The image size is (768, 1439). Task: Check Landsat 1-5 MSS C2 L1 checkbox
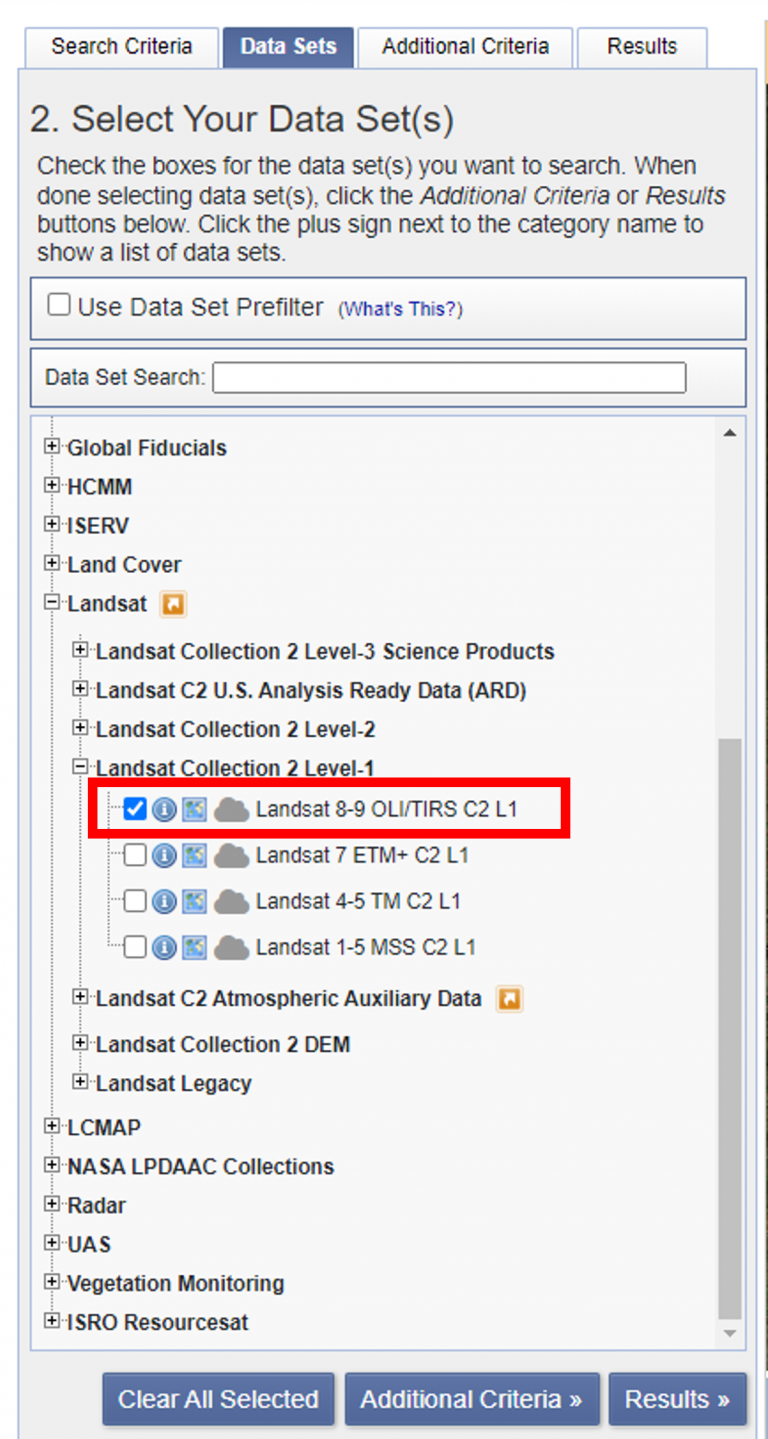[x=135, y=947]
